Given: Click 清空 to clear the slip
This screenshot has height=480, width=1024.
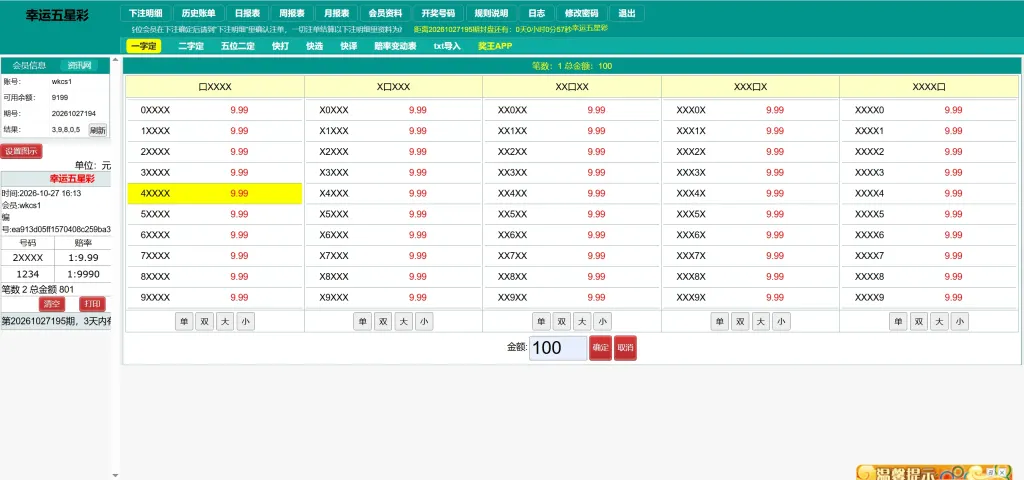Looking at the screenshot, I should pyautogui.click(x=52, y=304).
